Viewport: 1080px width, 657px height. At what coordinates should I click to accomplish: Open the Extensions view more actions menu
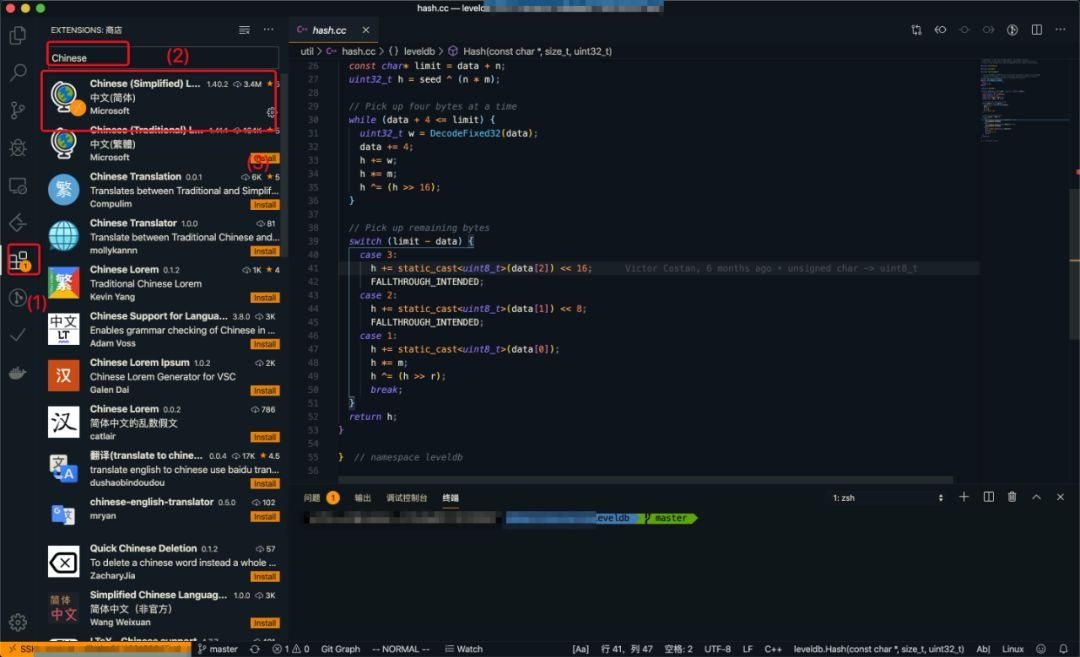pyautogui.click(x=269, y=30)
